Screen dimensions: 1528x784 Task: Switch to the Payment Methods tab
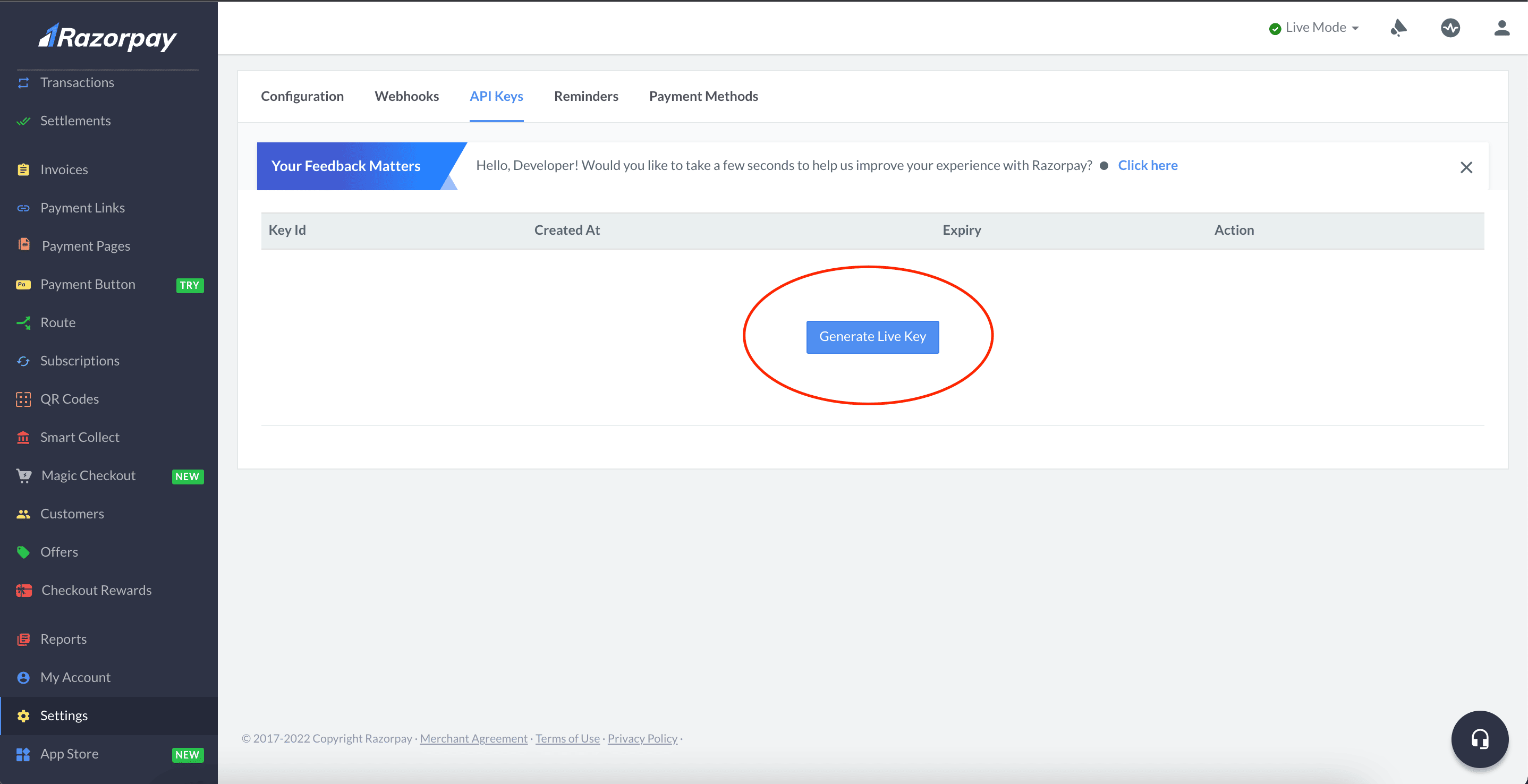[x=703, y=96]
